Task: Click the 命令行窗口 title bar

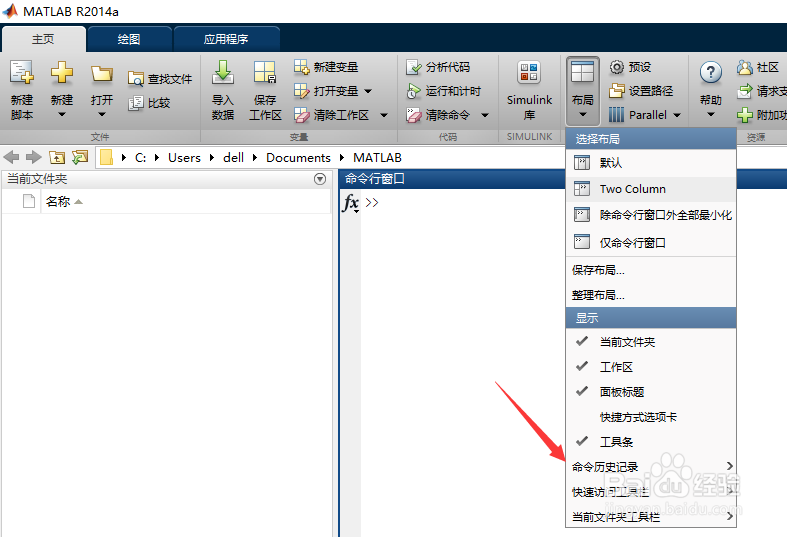Action: (x=452, y=179)
